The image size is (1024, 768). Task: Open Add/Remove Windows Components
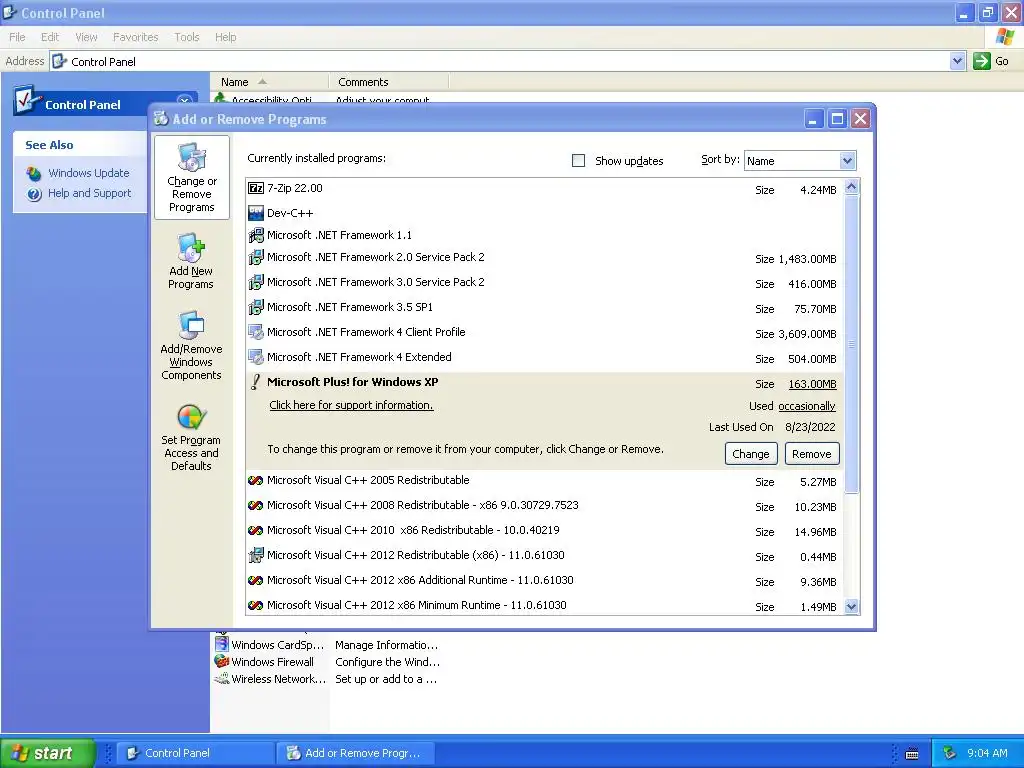[191, 345]
